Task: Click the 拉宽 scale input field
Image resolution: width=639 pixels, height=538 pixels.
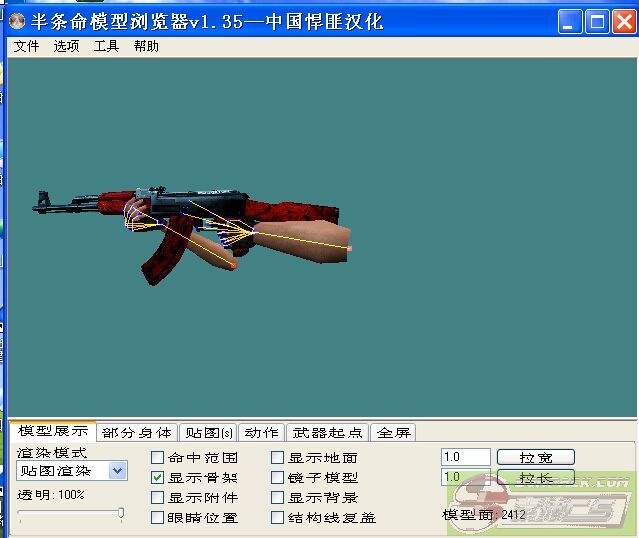Action: pos(466,457)
